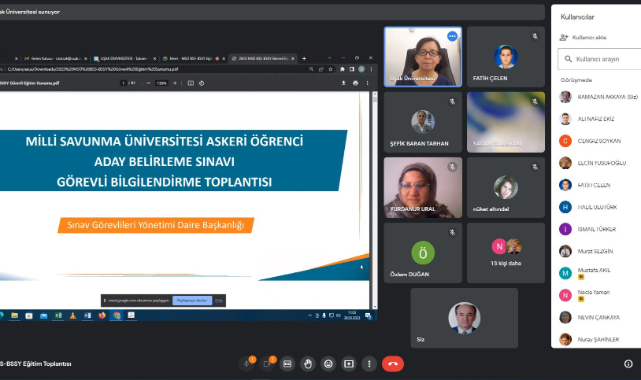Image resolution: width=641 pixels, height=380 pixels.
Task: Open Word from the shared taskbar
Action: (x=87, y=315)
